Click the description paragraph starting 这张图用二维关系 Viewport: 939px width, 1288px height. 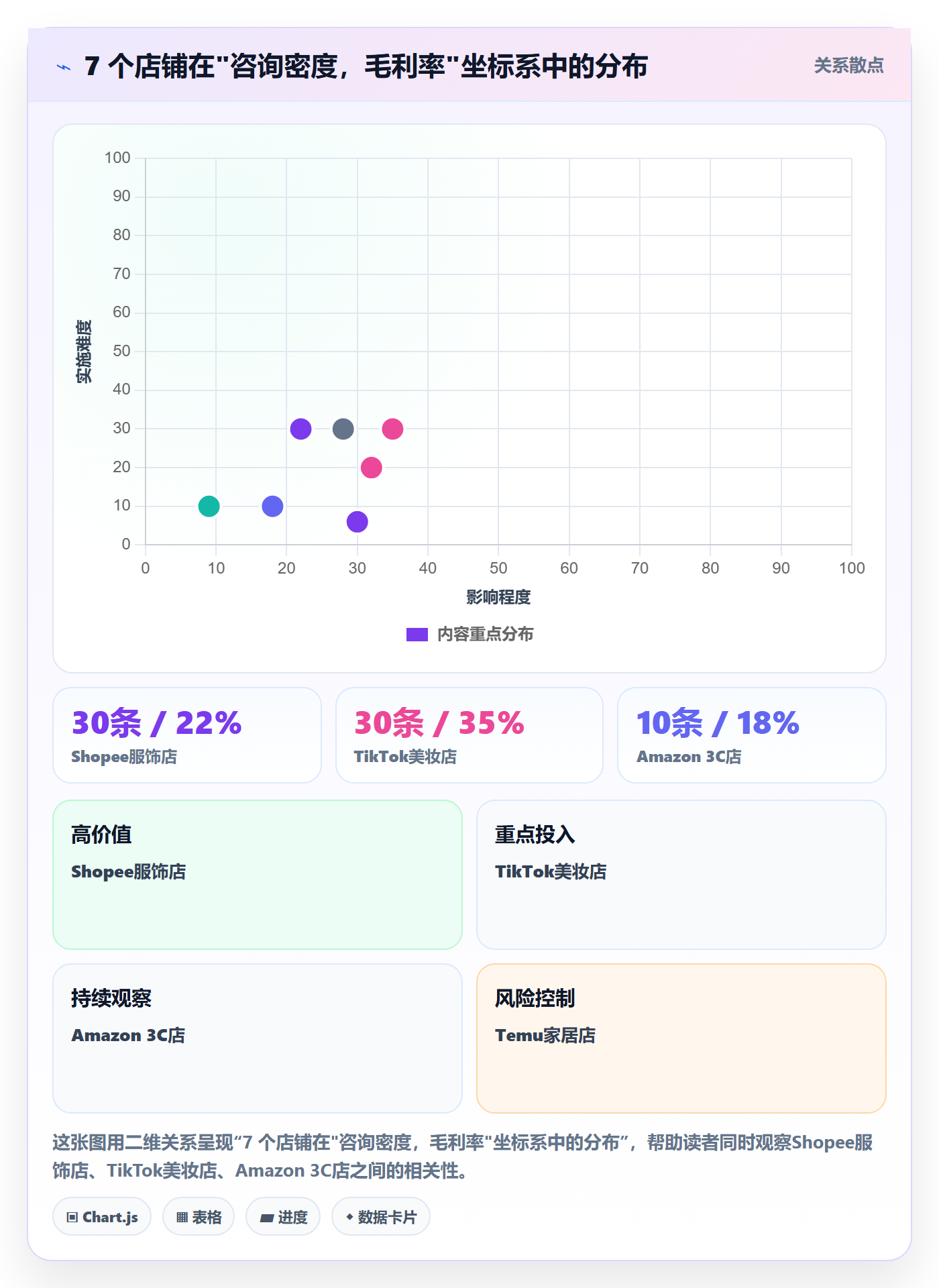point(463,1157)
